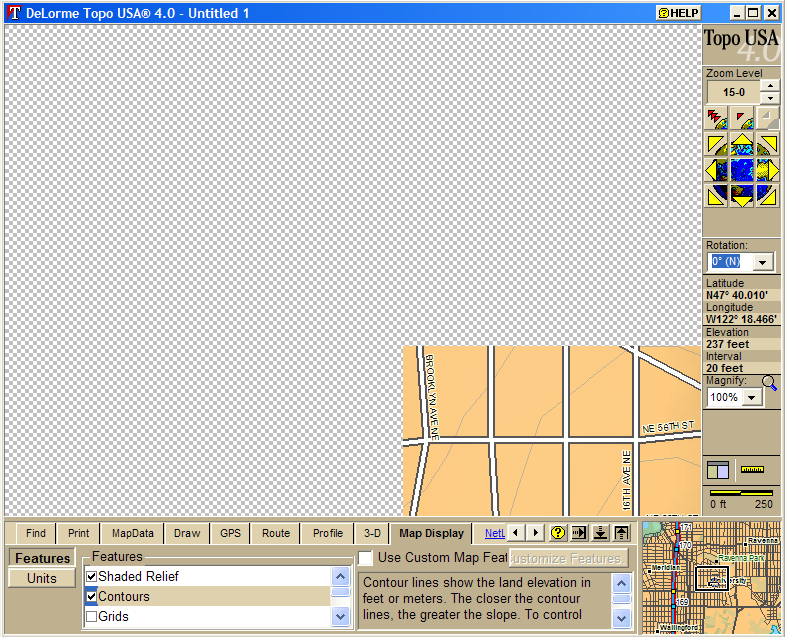Screen dimensions: 785x637
Task: Pan the map northeast with the arrow
Action: point(767,144)
